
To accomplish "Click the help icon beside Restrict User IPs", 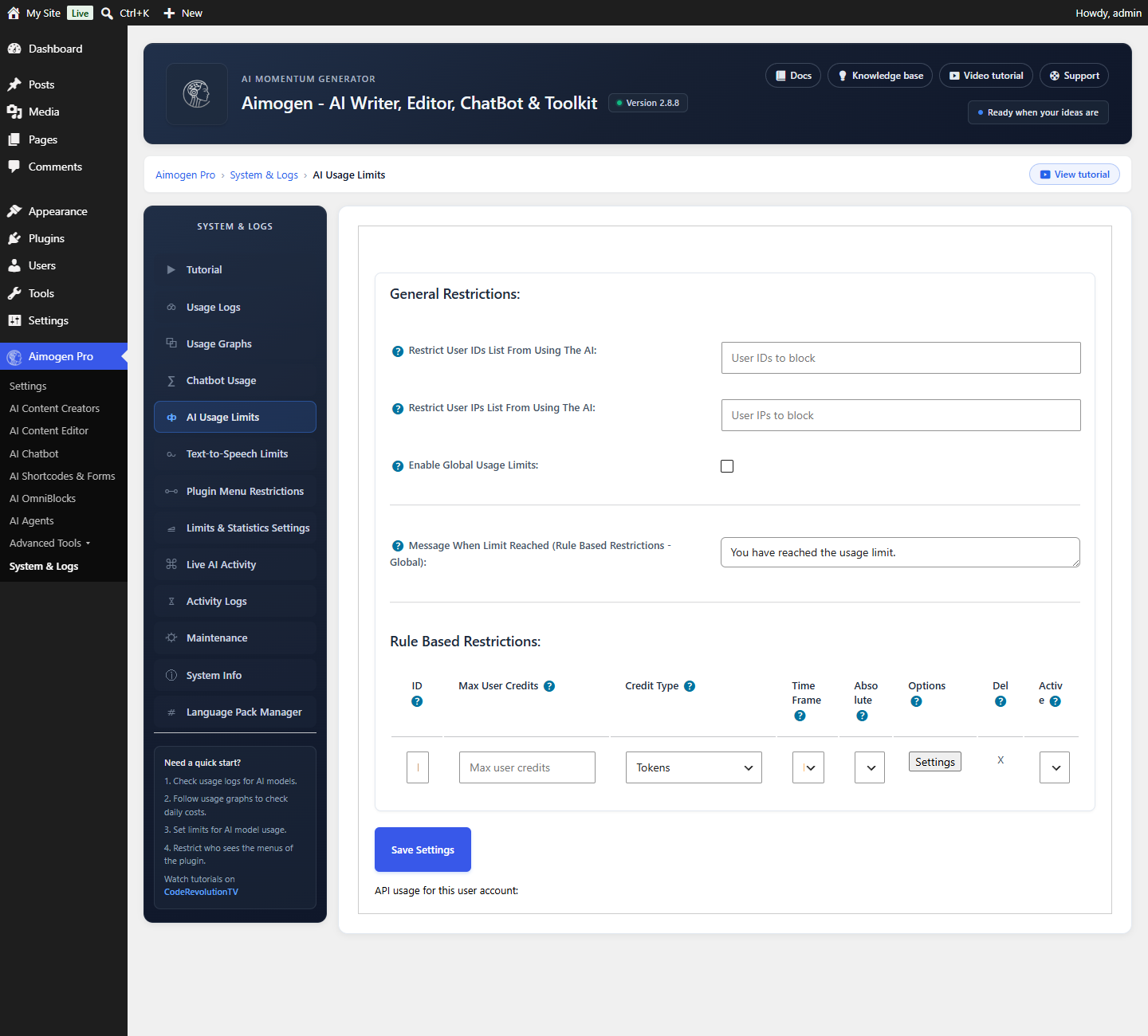I will tap(398, 409).
